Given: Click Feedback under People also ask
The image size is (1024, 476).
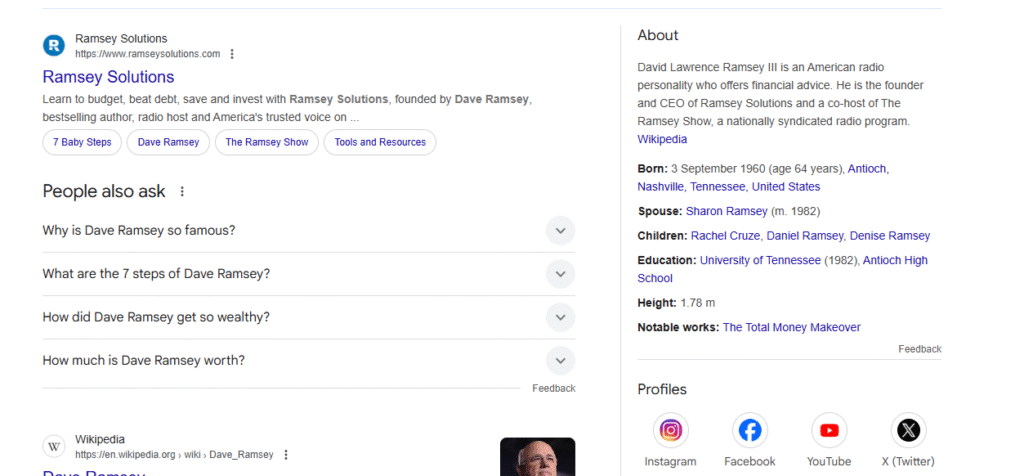Looking at the screenshot, I should tap(554, 389).
